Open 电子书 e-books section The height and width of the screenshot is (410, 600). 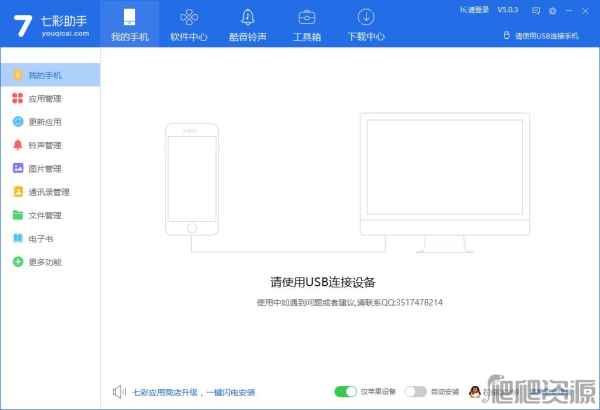(40, 238)
